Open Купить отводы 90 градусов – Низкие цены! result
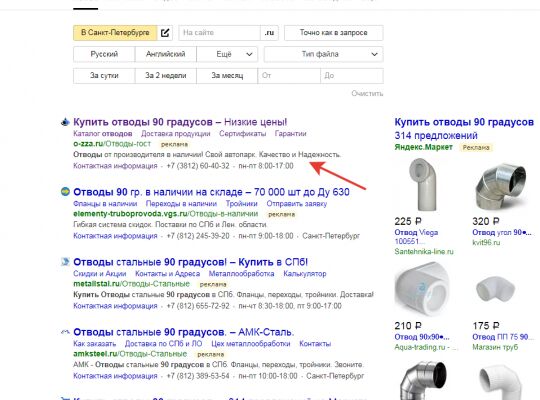The height and width of the screenshot is (400, 540). [x=180, y=122]
